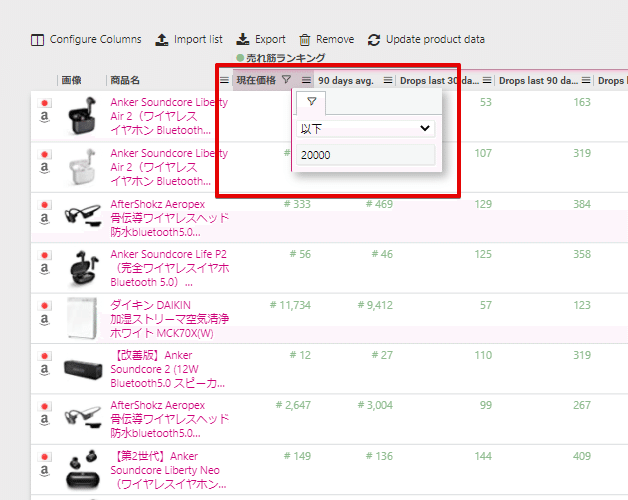
Task: Click the filter funnel icon in 現在価格 header
Action: tap(286, 80)
